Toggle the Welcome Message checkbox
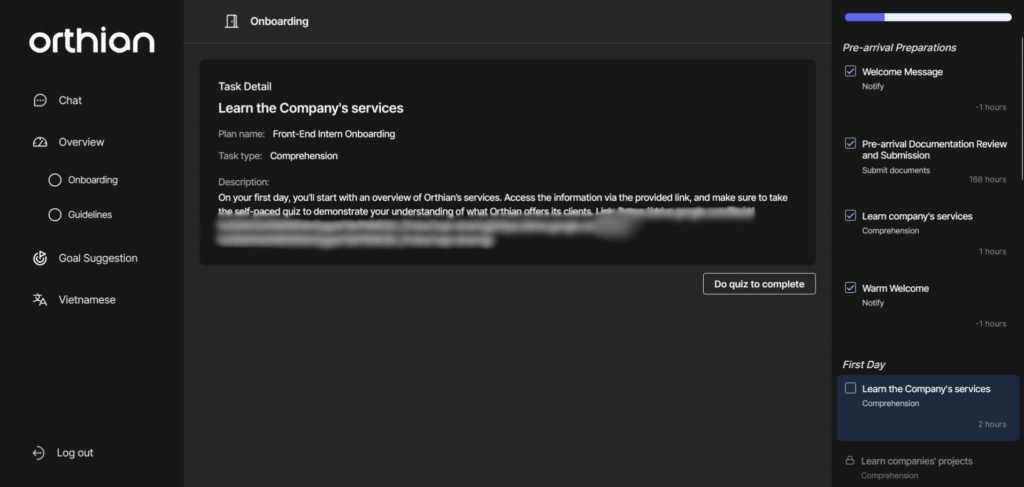 [x=850, y=72]
